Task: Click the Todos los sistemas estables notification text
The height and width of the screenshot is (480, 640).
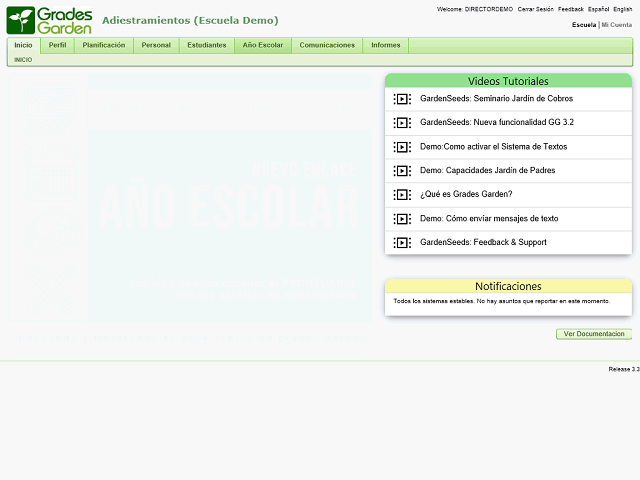Action: (502, 301)
